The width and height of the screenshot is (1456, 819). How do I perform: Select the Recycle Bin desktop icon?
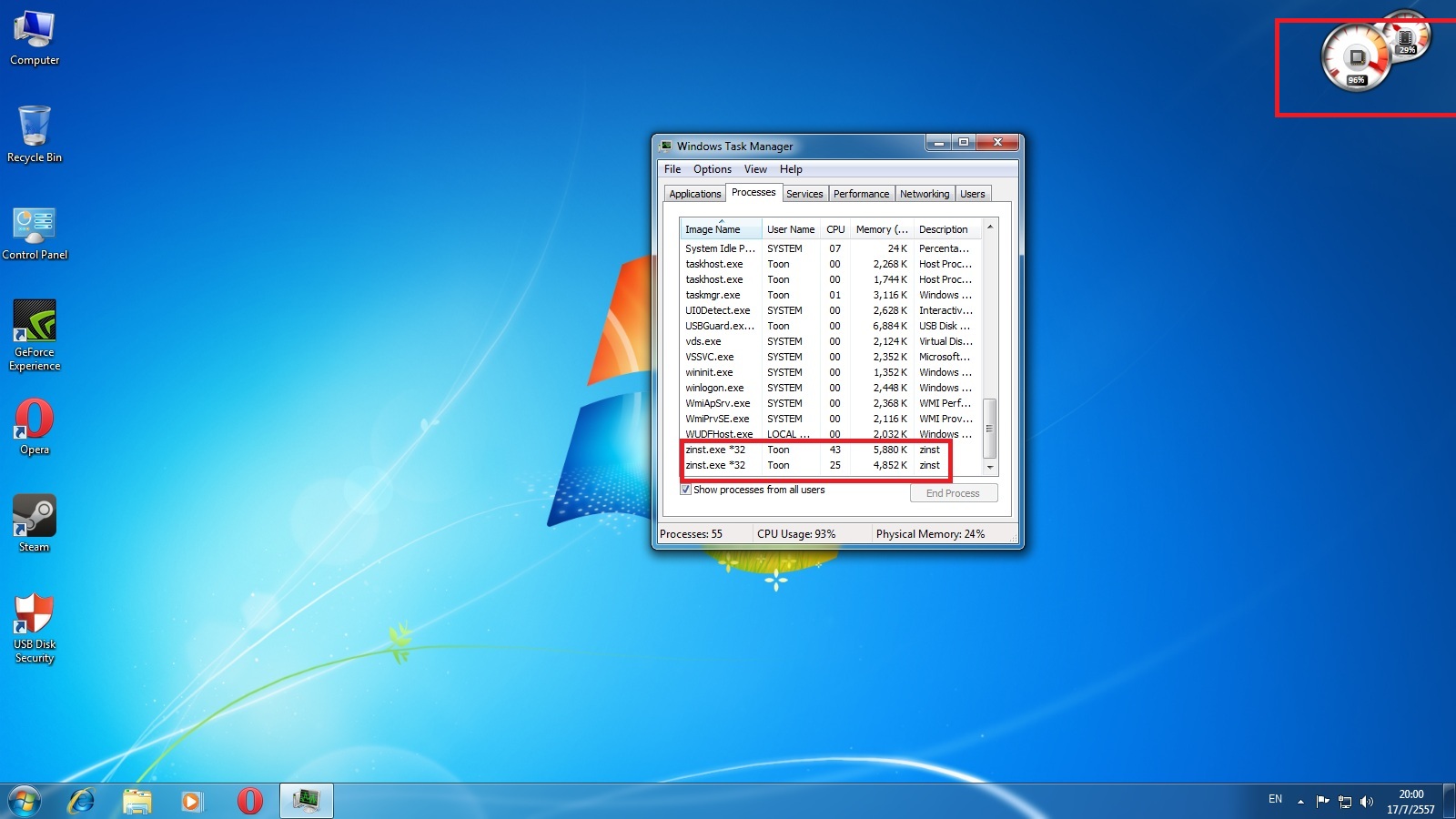click(x=35, y=135)
